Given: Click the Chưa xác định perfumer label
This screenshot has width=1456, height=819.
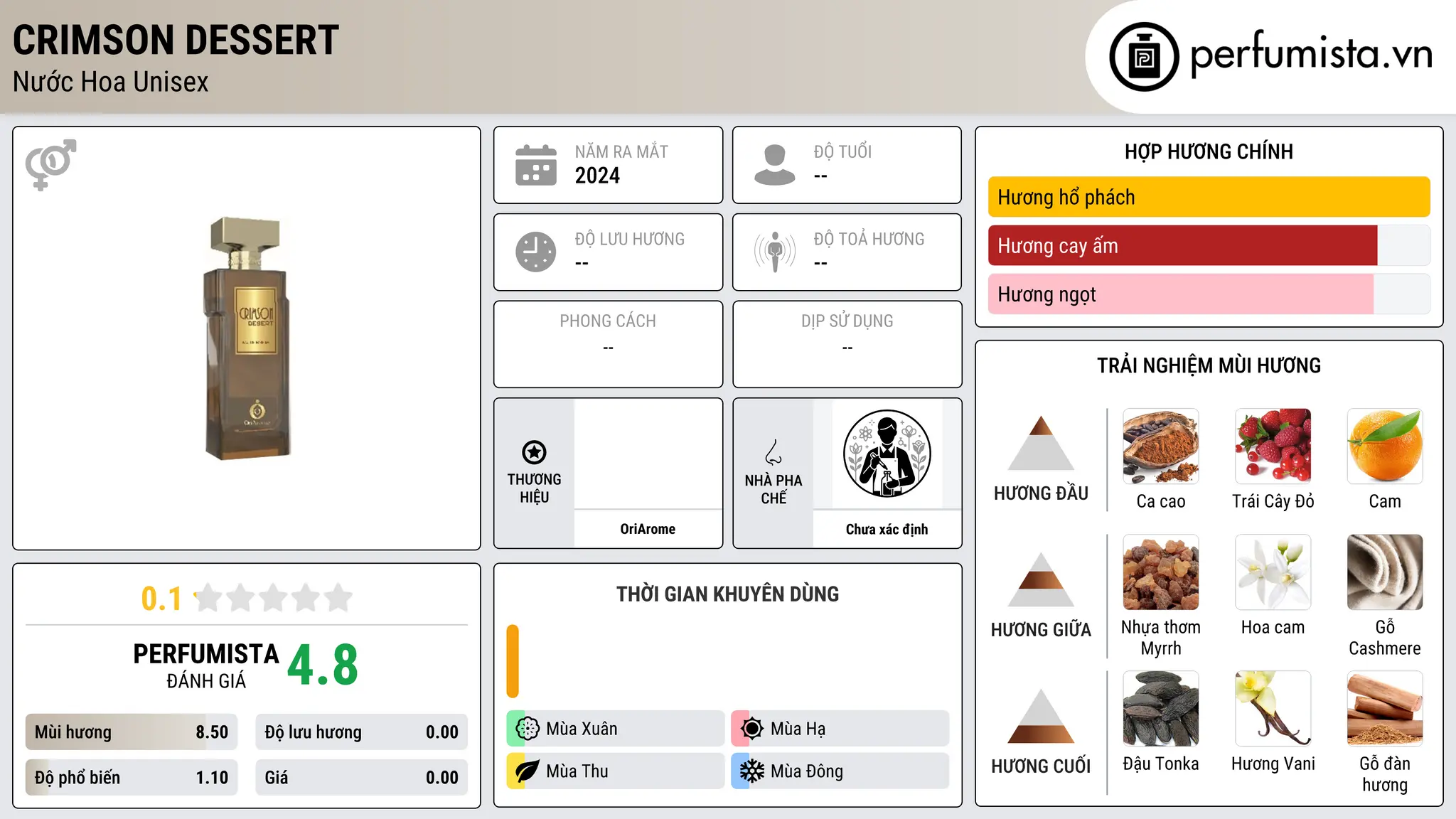Looking at the screenshot, I should tap(887, 529).
